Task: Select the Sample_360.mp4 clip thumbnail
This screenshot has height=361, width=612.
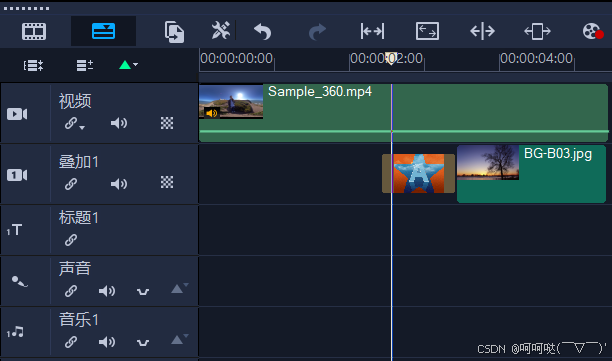Action: coord(231,101)
